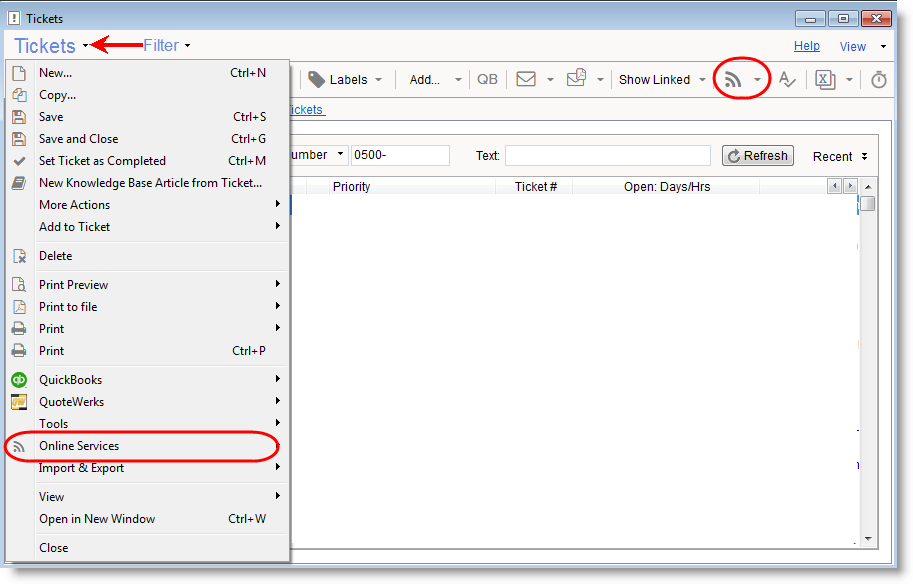Click the timer stopwatch icon
The width and height of the screenshot is (913, 584).
tap(879, 80)
